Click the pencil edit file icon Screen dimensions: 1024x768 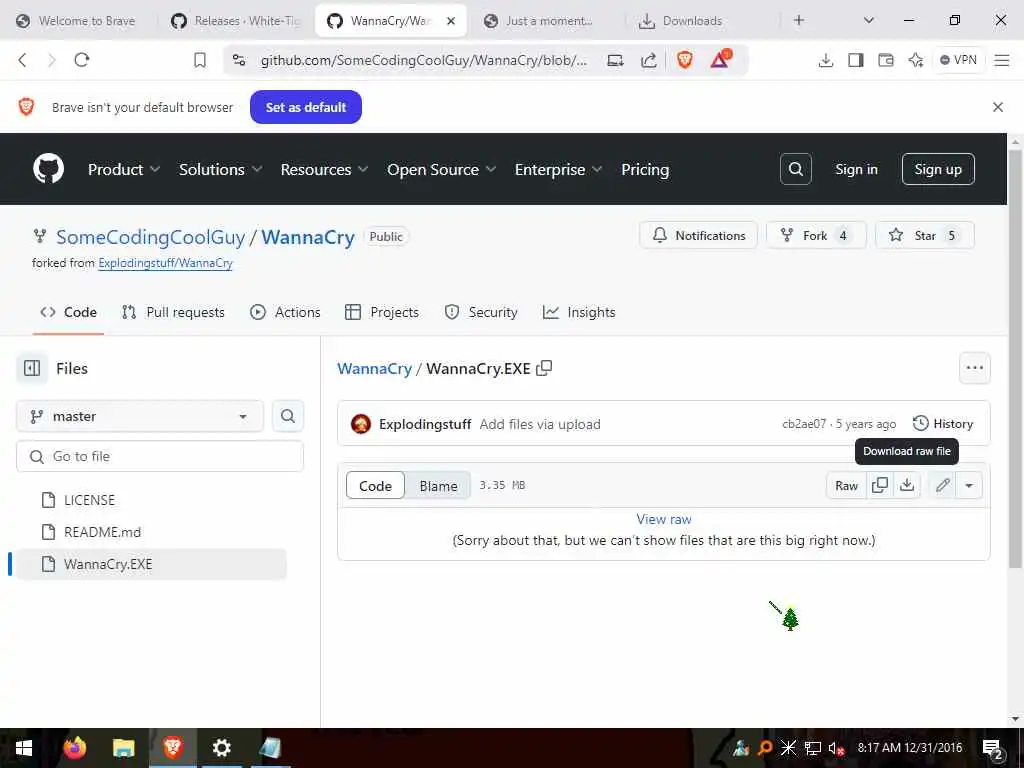pyautogui.click(x=942, y=485)
